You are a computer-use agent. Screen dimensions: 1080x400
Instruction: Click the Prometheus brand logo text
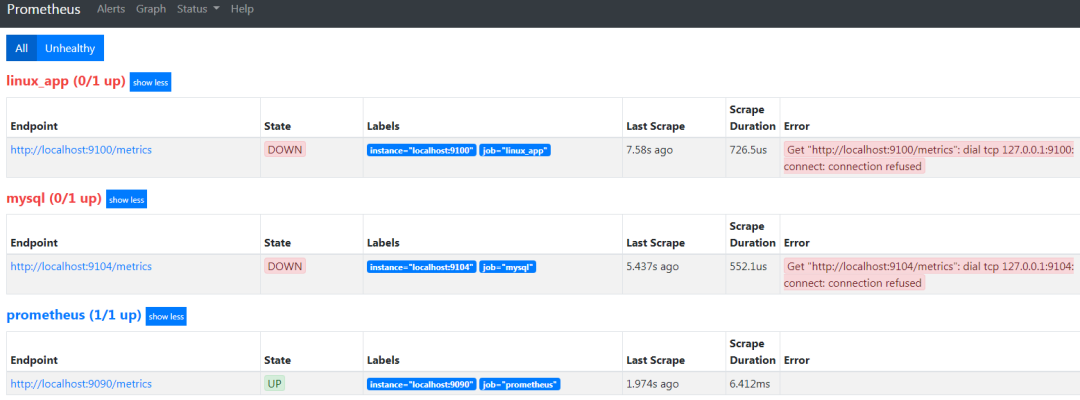pos(44,10)
